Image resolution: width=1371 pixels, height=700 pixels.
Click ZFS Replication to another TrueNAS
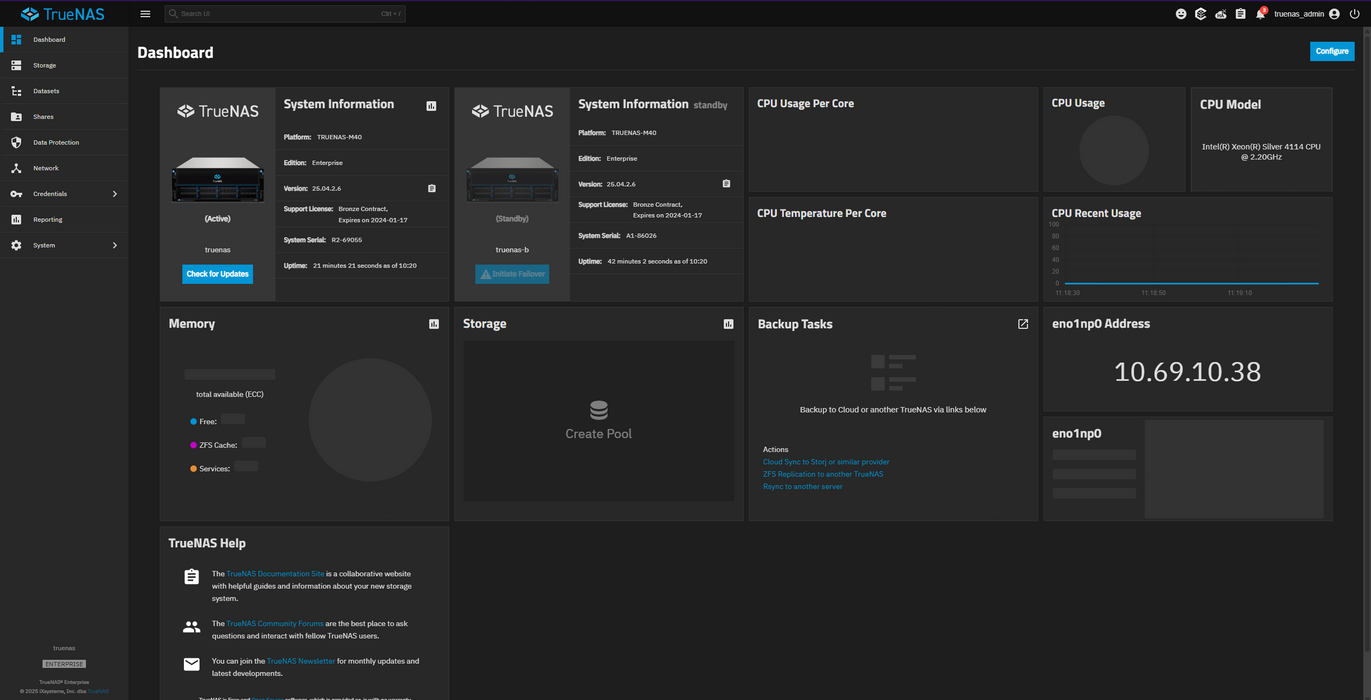pos(823,474)
